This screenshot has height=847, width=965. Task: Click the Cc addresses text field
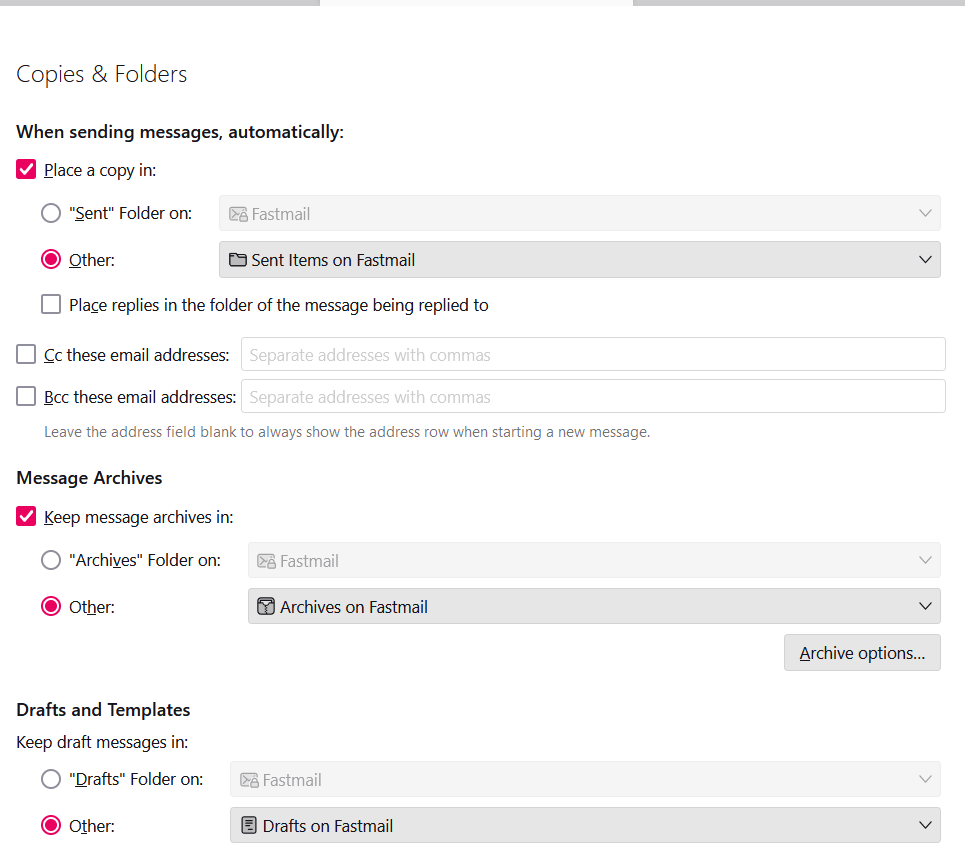(593, 355)
